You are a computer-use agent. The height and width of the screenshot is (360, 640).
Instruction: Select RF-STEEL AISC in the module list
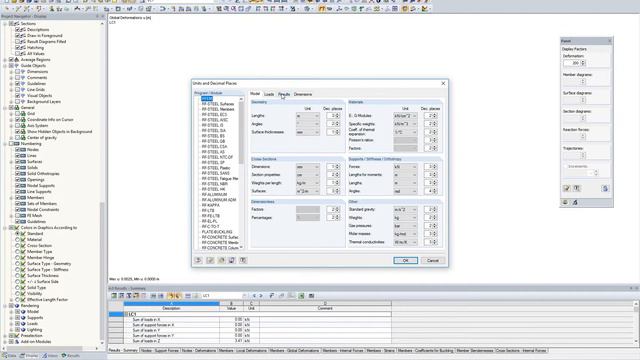[215, 120]
